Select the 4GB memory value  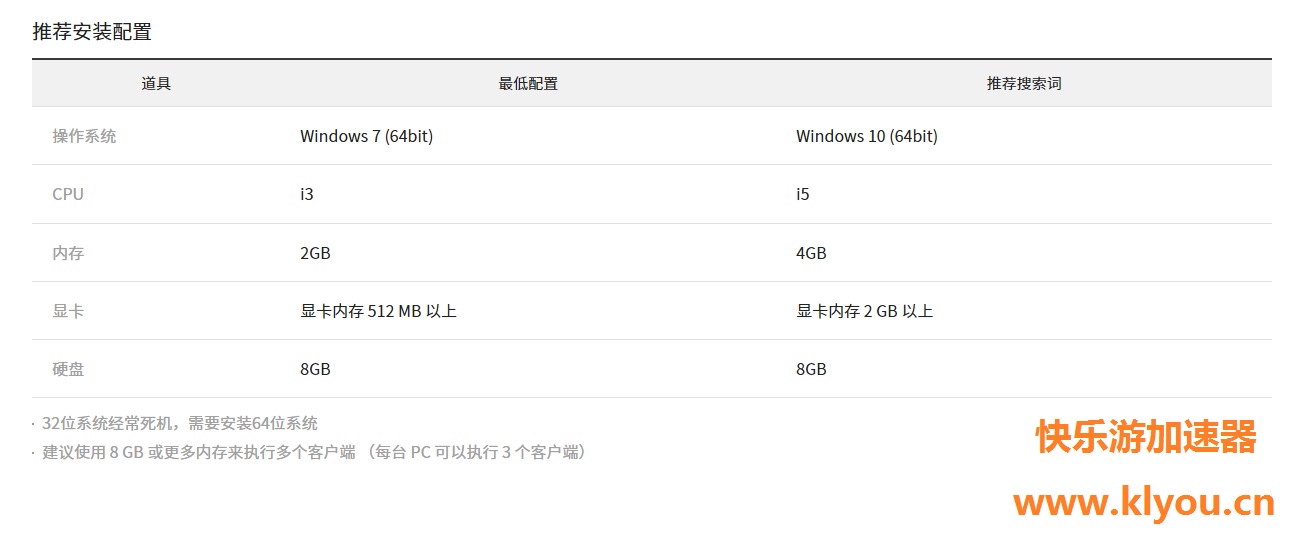pyautogui.click(x=811, y=253)
